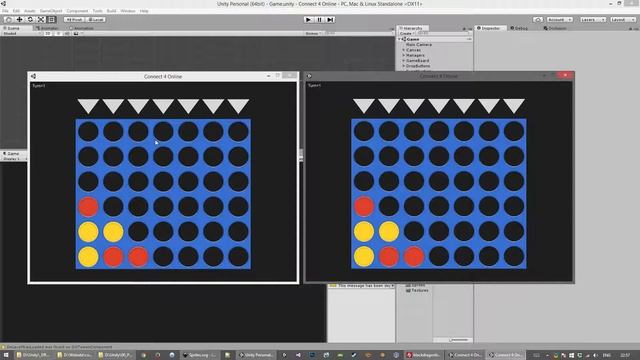Open Unity Personal taskbar item
This screenshot has width=640, height=360.
(256, 355)
